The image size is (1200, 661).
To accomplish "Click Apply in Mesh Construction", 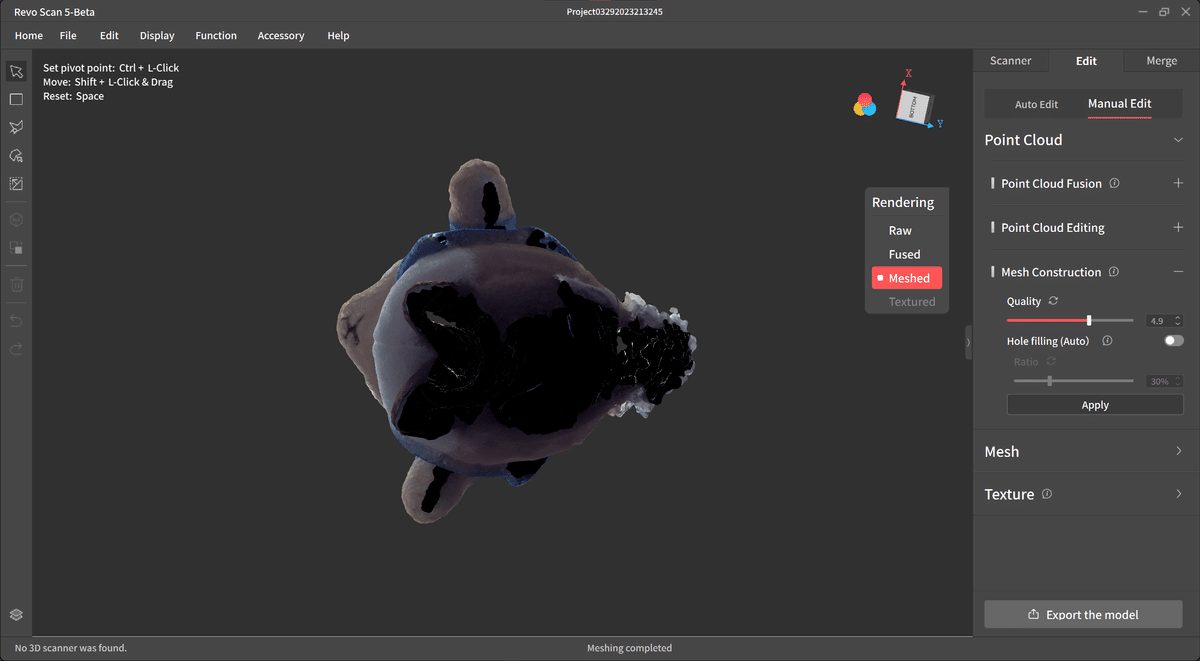I will [x=1095, y=405].
